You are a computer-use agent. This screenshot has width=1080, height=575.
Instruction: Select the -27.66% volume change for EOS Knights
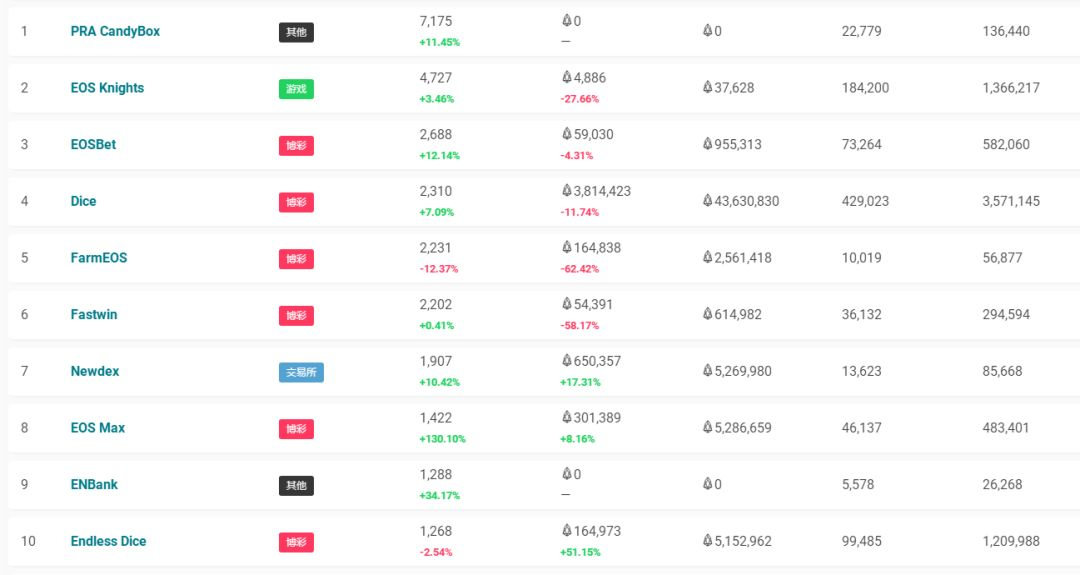point(580,98)
